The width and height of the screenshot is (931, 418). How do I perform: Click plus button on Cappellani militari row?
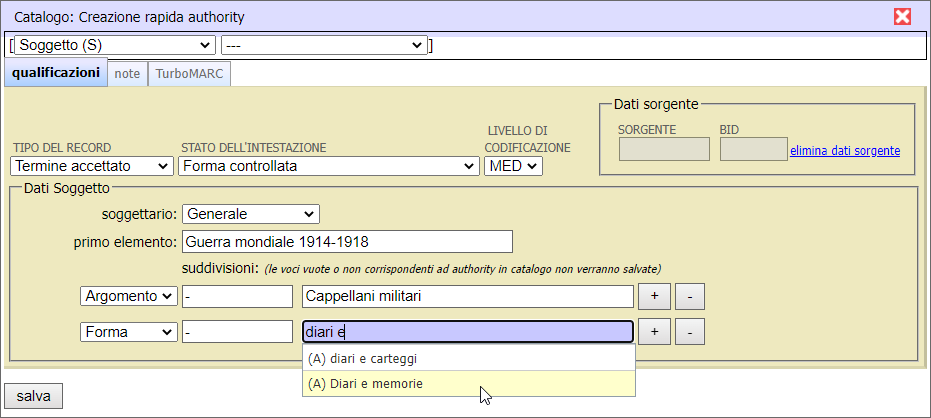(x=654, y=296)
